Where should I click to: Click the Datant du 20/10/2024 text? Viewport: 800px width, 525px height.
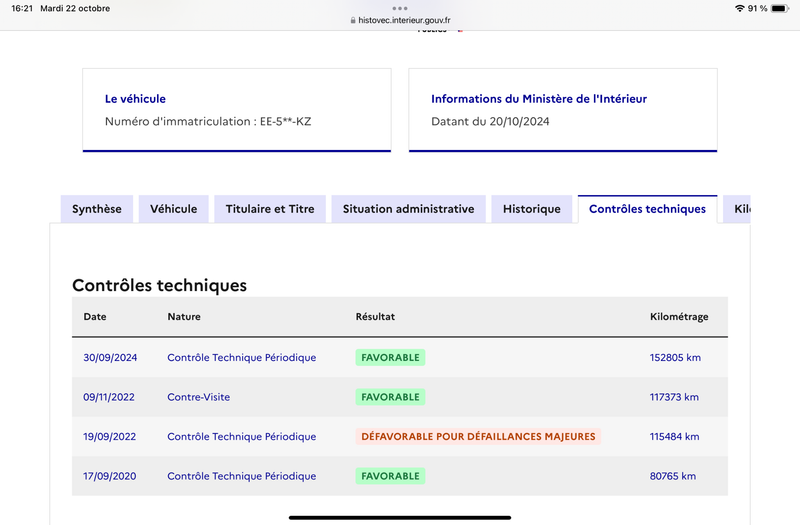[x=490, y=121]
